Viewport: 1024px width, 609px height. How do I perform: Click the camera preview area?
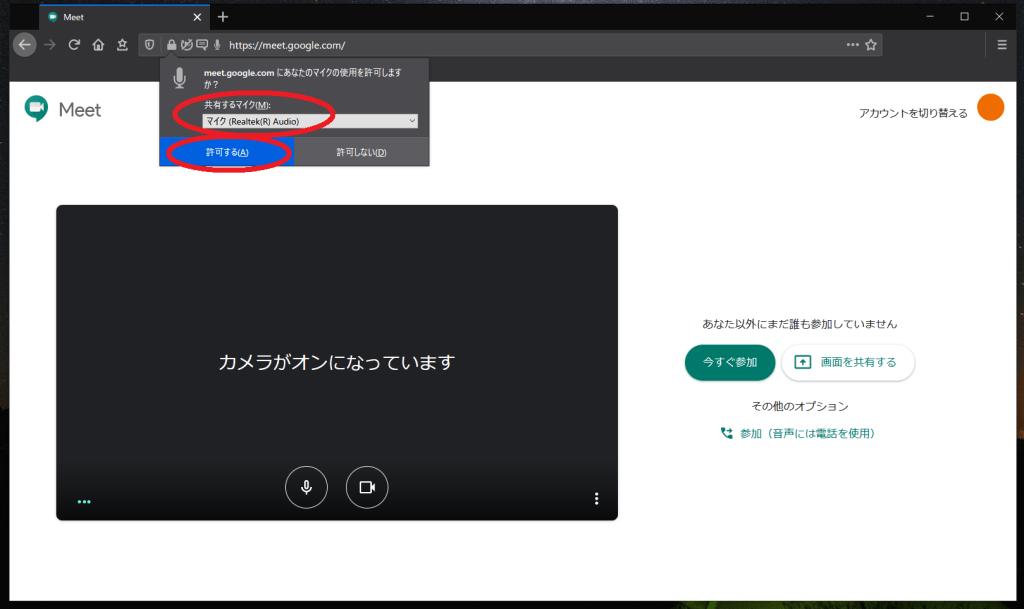coord(337,362)
